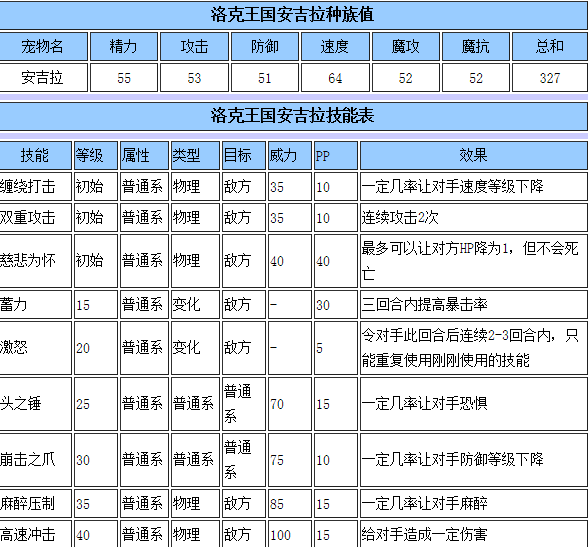Click the 缠绕打击 skill name cell

click(35, 186)
